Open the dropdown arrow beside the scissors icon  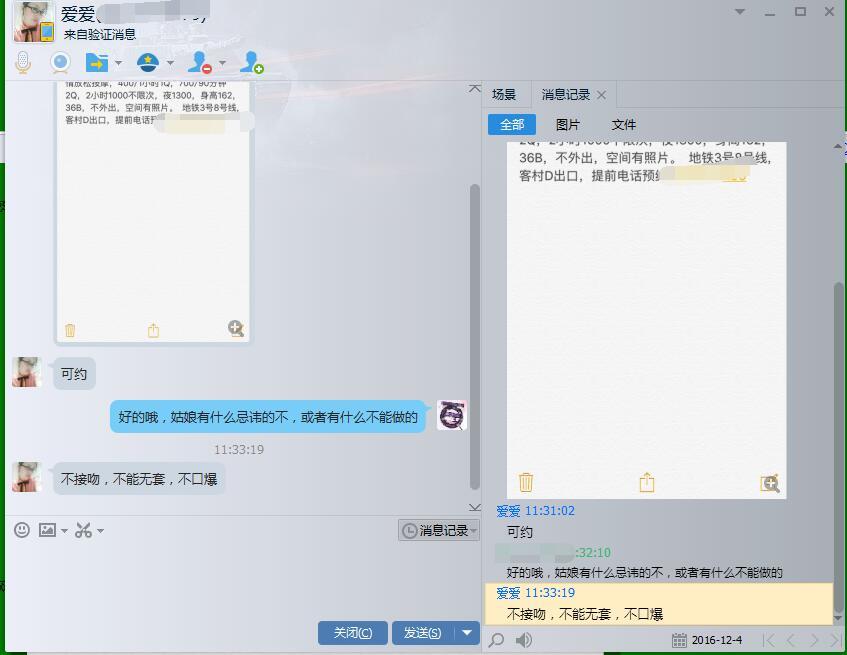tap(100, 531)
